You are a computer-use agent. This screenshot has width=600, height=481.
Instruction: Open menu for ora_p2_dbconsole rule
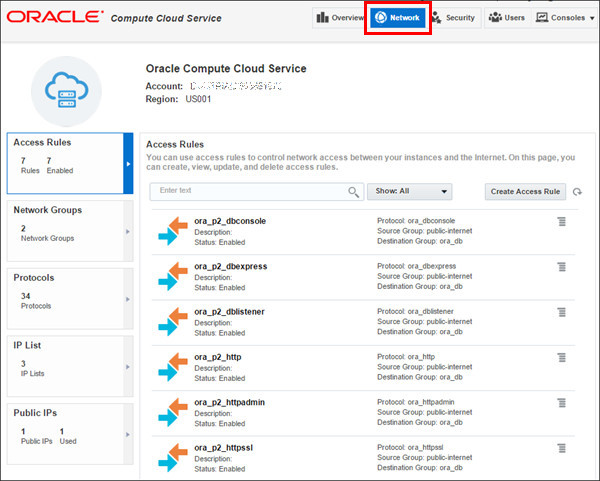pos(561,221)
